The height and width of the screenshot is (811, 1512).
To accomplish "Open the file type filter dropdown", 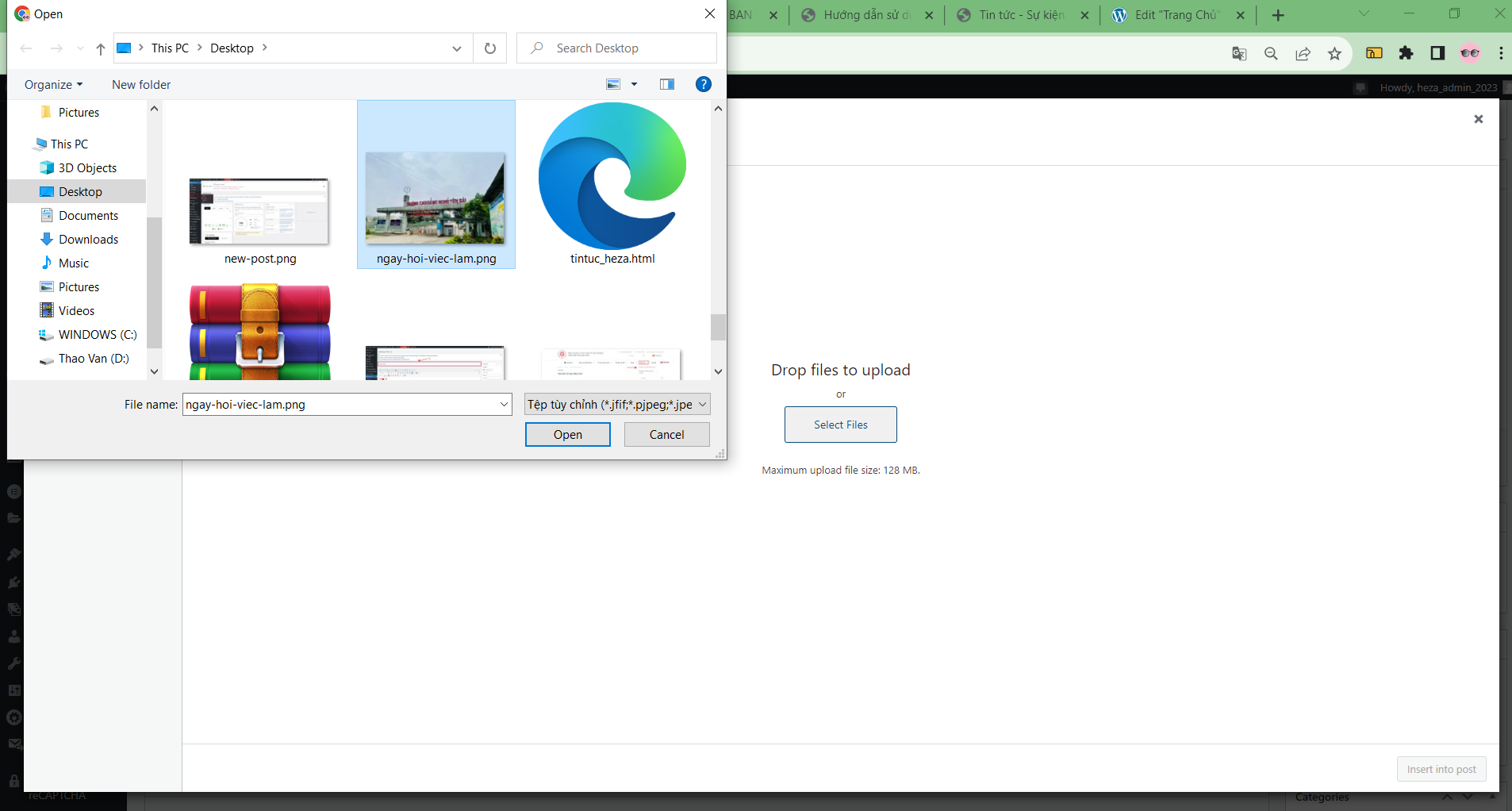I will (616, 405).
